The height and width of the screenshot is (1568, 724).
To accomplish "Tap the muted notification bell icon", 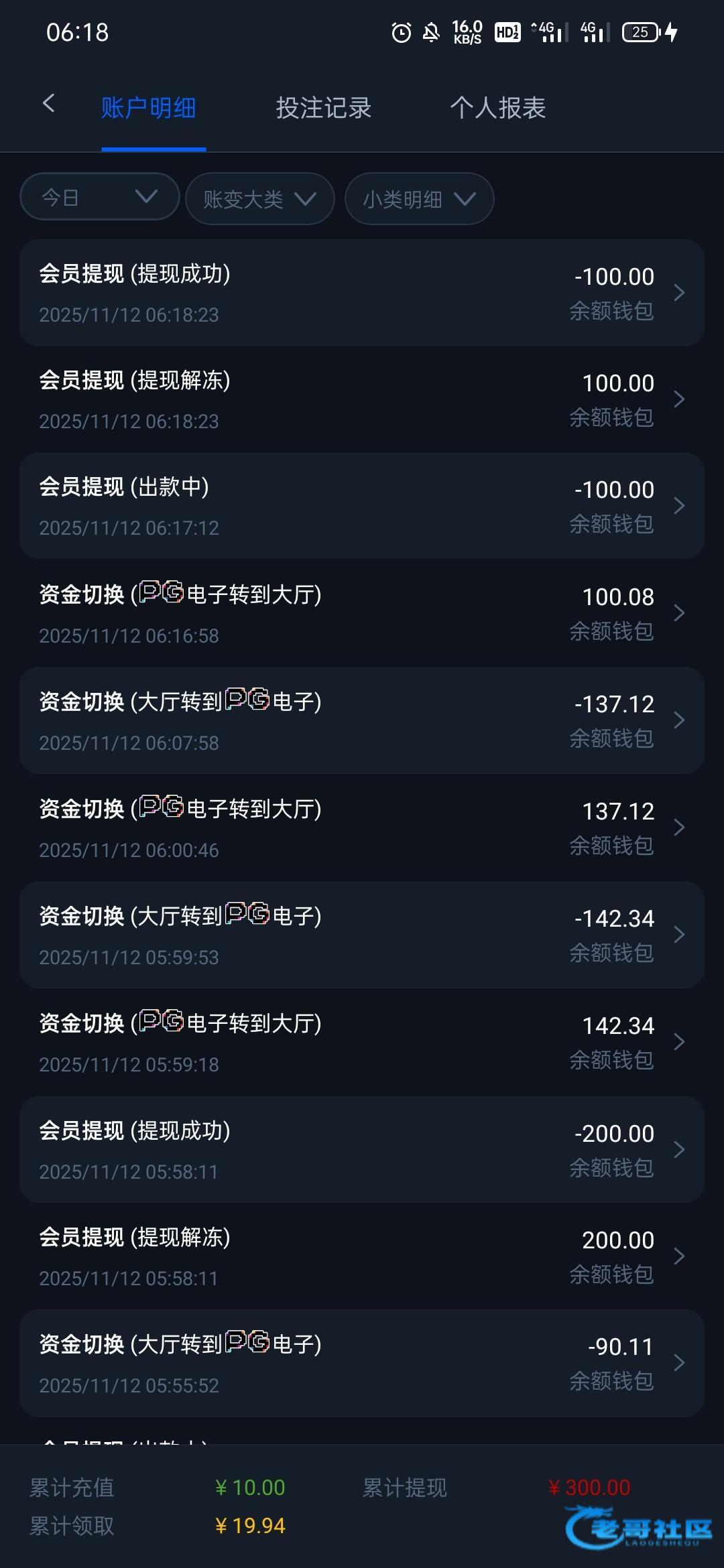I will 431,32.
